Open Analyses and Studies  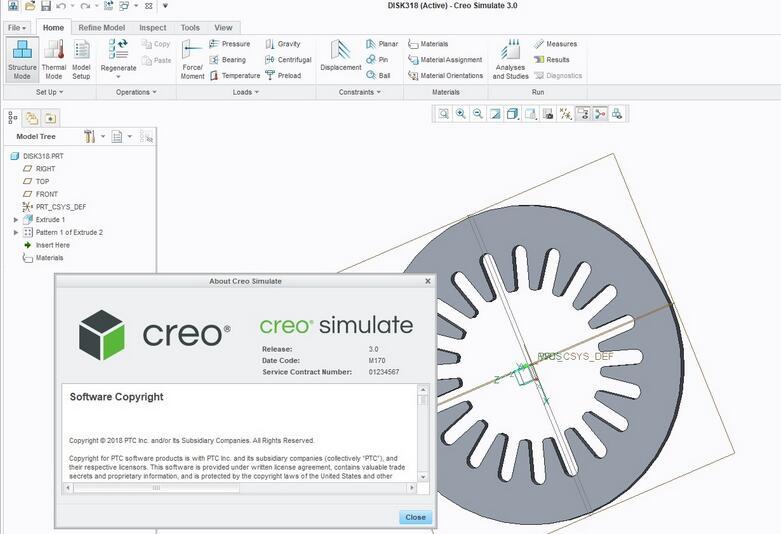(x=511, y=59)
